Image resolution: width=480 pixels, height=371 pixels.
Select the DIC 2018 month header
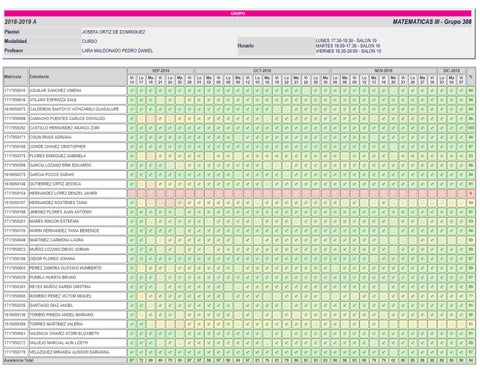pyautogui.click(x=452, y=71)
